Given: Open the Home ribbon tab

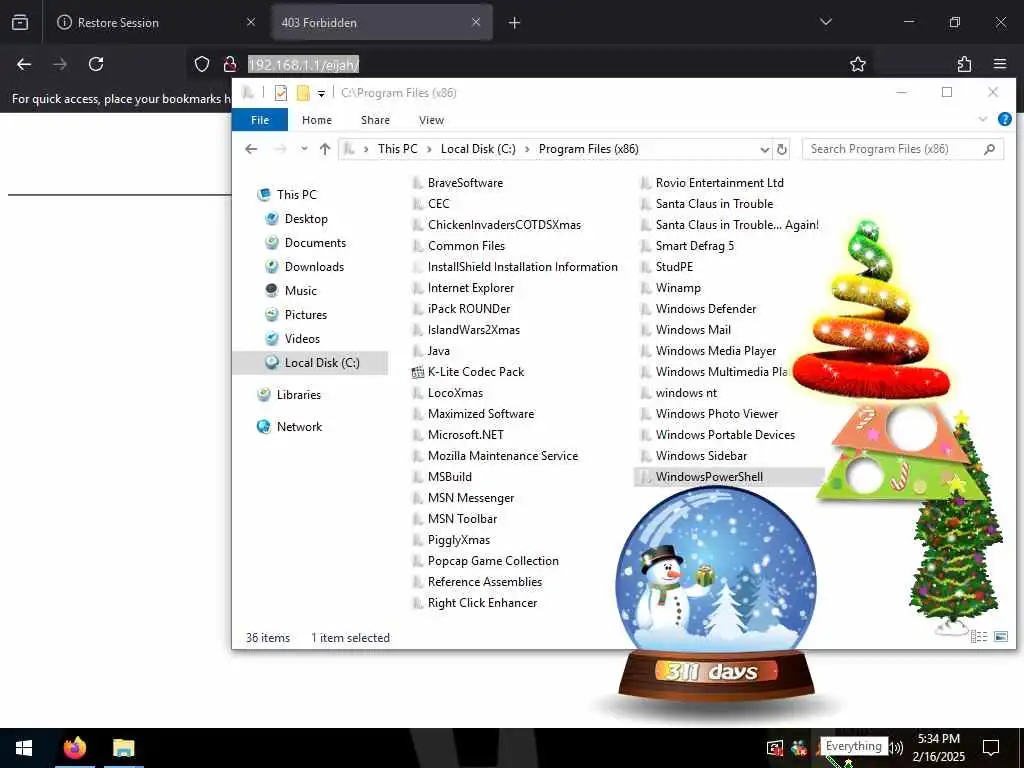Looking at the screenshot, I should coord(317,120).
